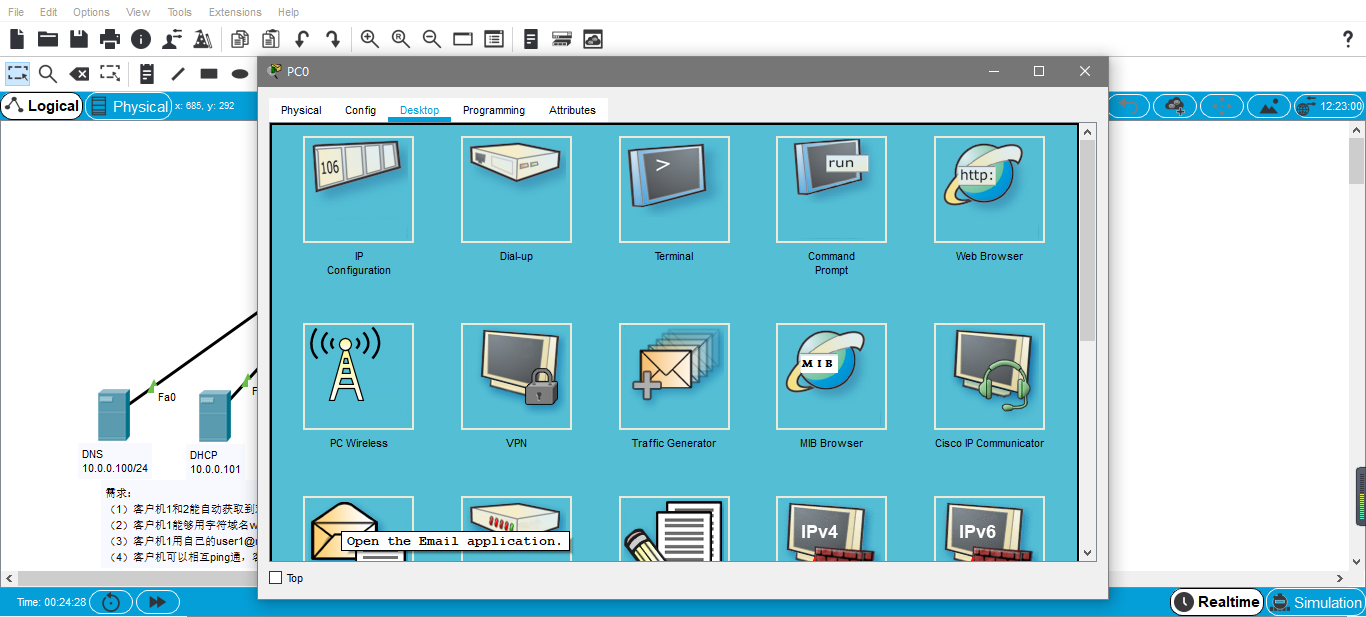This screenshot has height=617, width=1366.
Task: Launch the Web Browser
Action: pos(989,190)
